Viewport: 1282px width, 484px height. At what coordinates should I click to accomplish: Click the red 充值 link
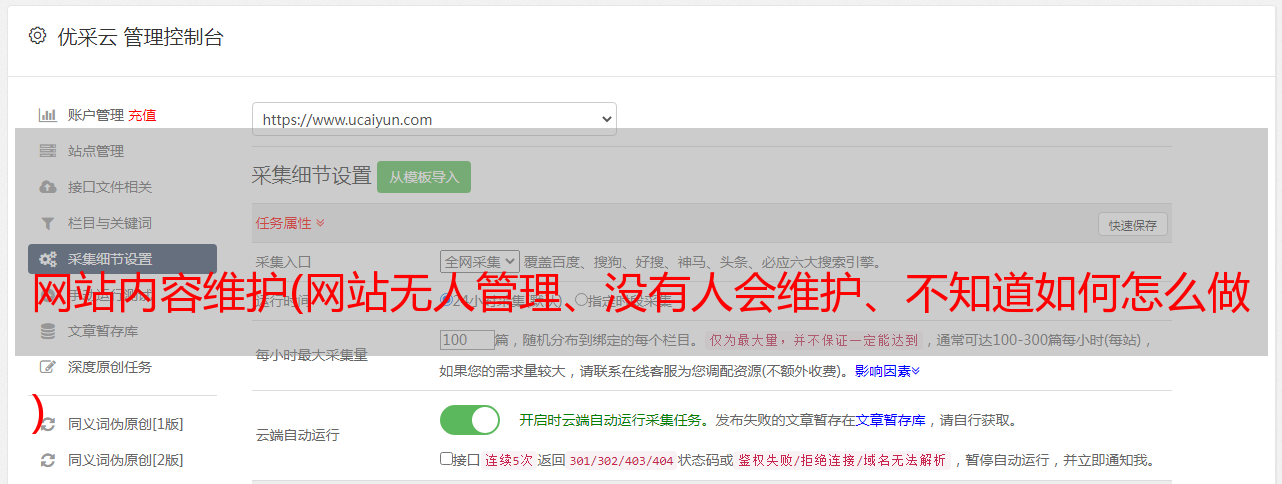pos(142,115)
